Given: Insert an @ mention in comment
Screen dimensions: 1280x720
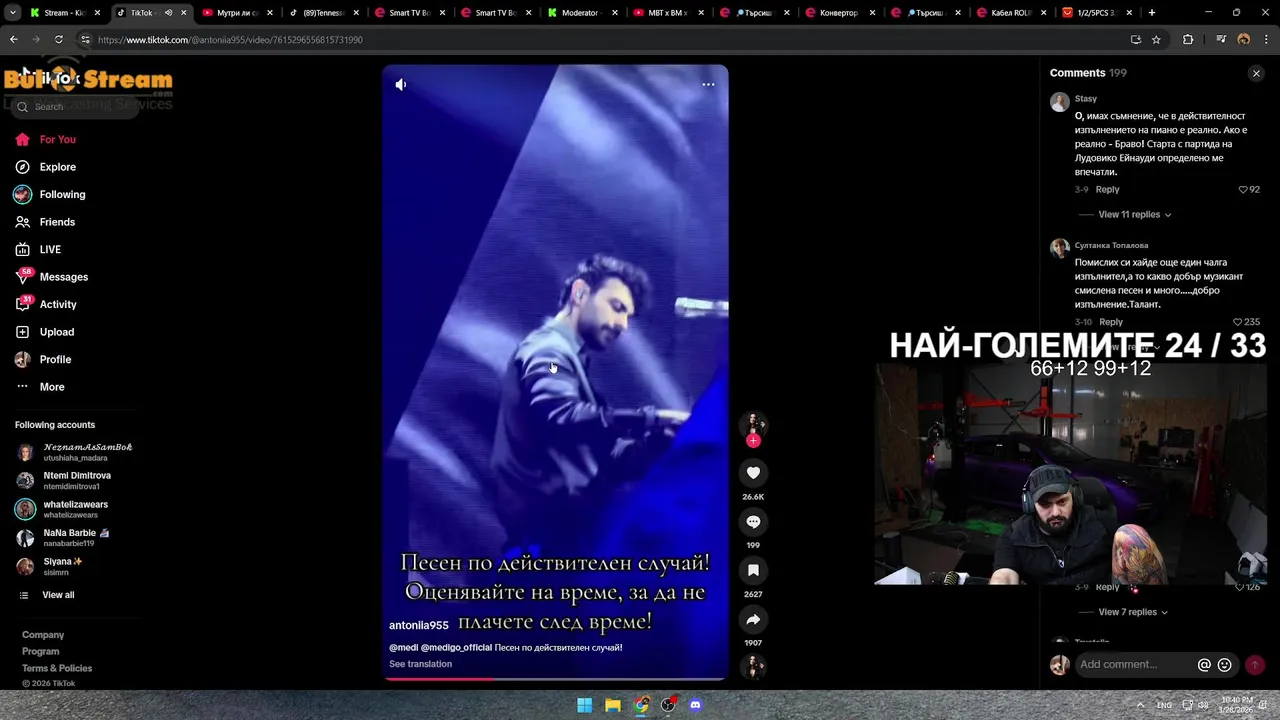Looking at the screenshot, I should tap(1204, 665).
